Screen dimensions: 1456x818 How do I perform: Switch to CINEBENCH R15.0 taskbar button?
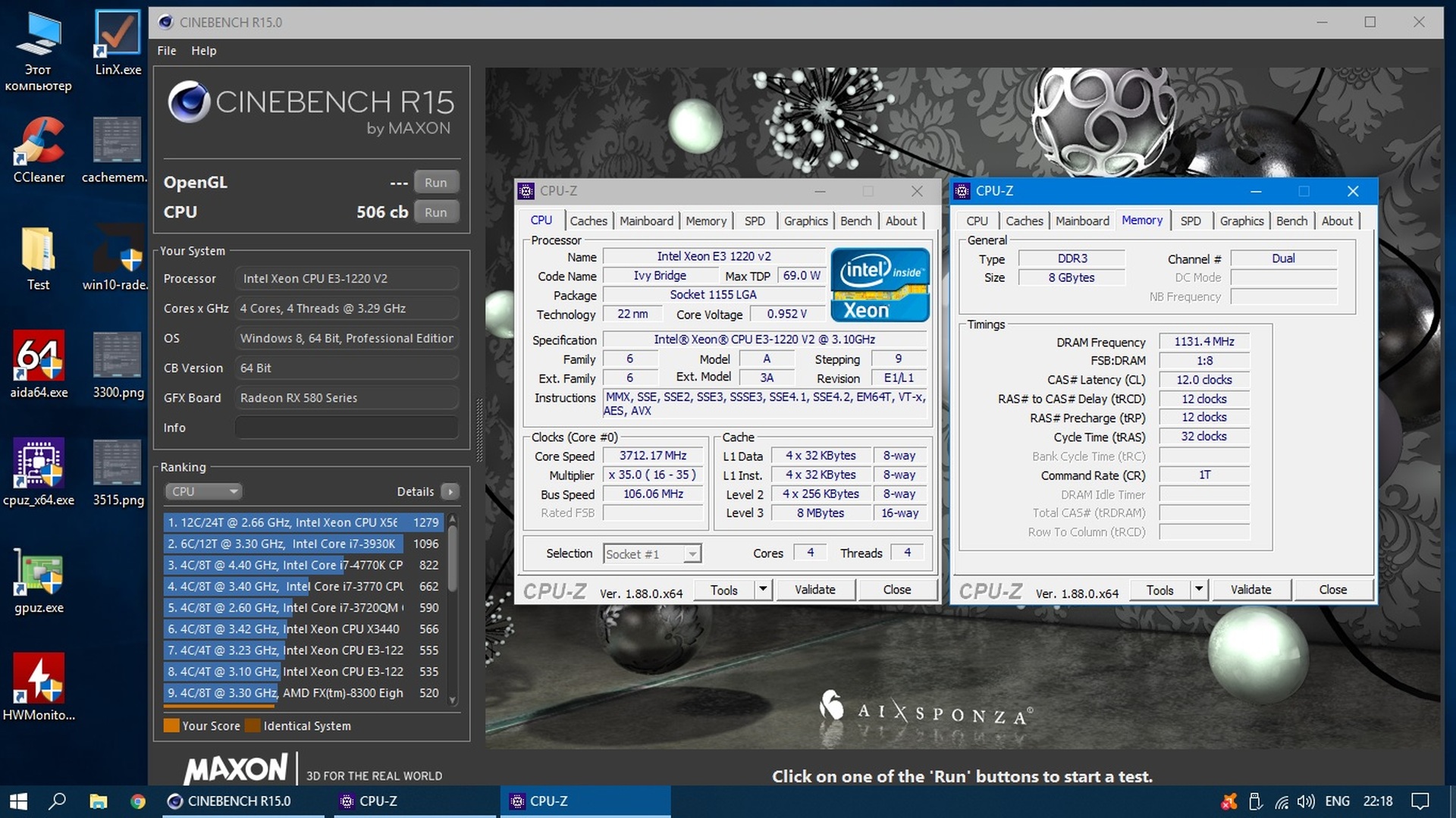click(244, 801)
